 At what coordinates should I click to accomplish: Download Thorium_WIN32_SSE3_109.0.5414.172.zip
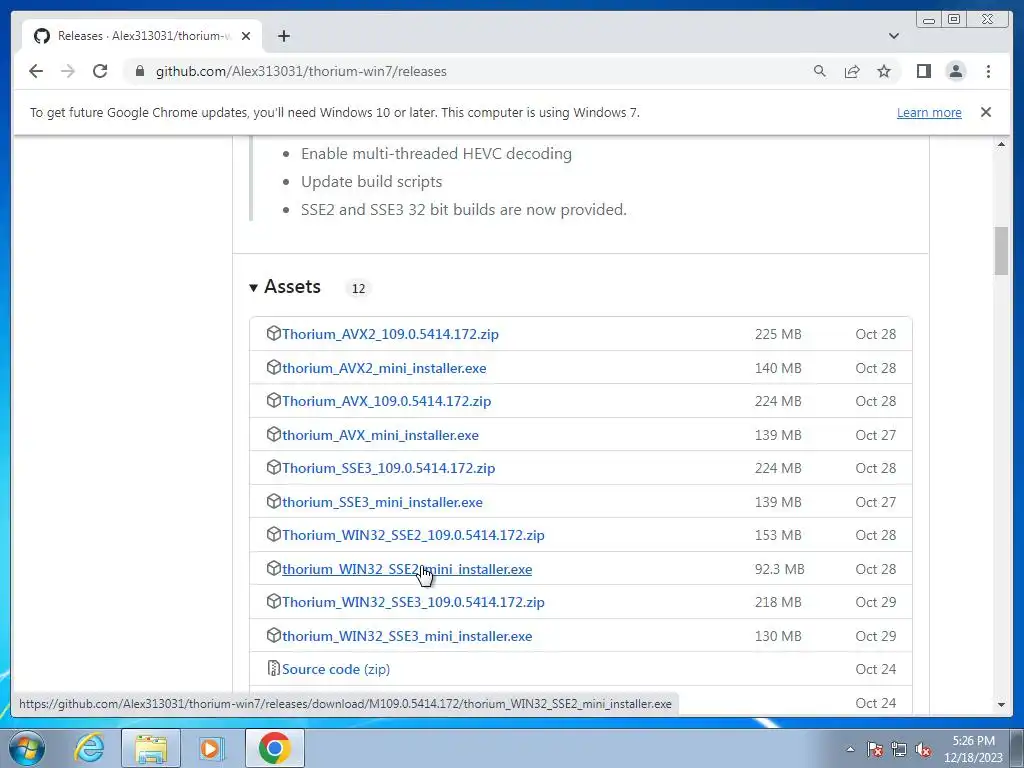(x=413, y=602)
